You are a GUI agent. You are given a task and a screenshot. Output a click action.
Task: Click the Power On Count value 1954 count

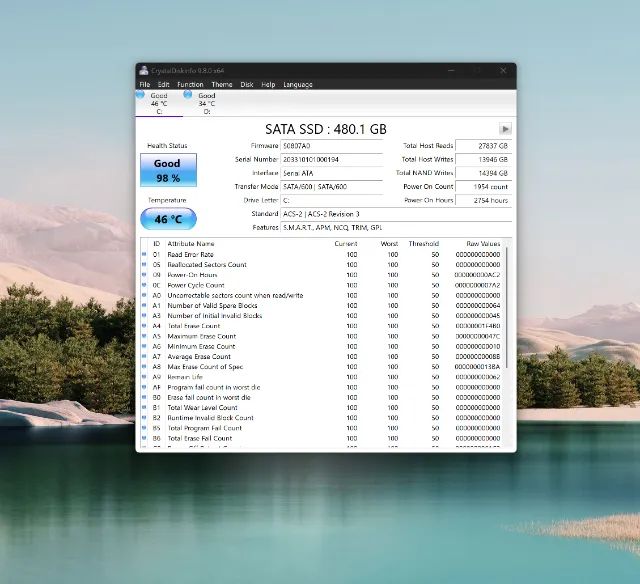click(x=484, y=187)
